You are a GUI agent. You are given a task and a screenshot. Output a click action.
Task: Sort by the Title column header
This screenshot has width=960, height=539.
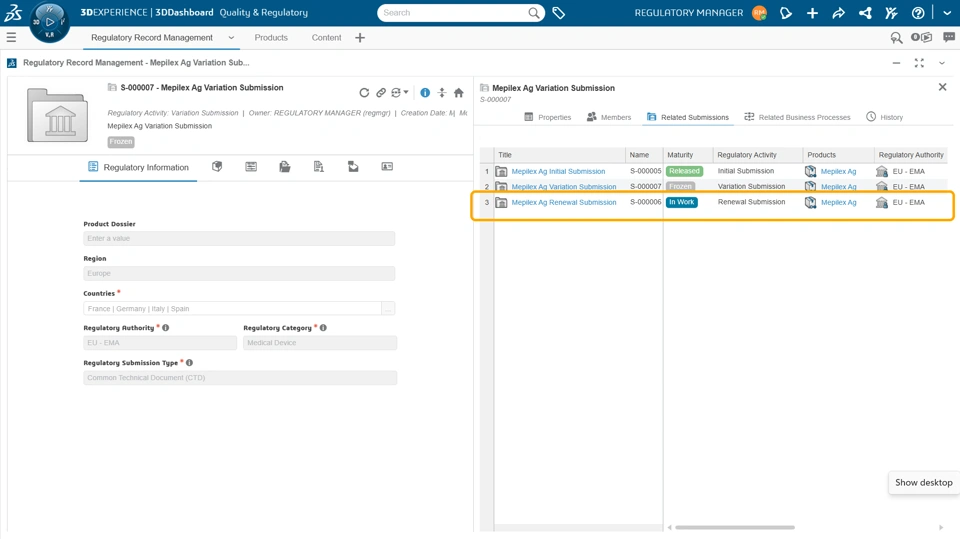tap(560, 155)
